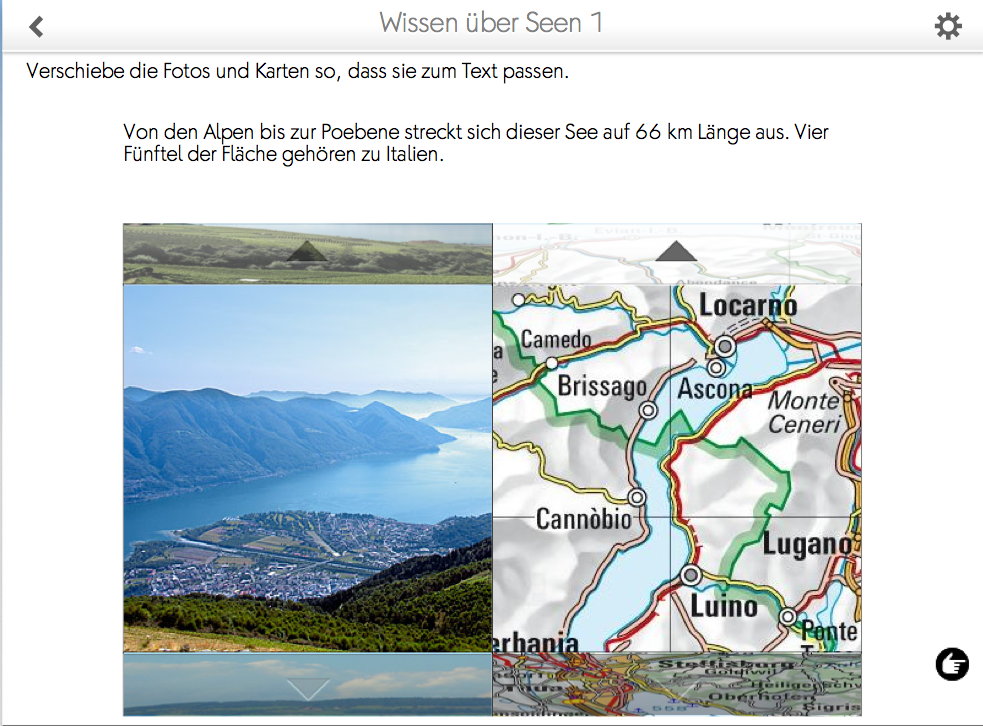Viewport: 983px width, 726px height.
Task: Click the 66 km Länge description text
Action: (x=476, y=143)
